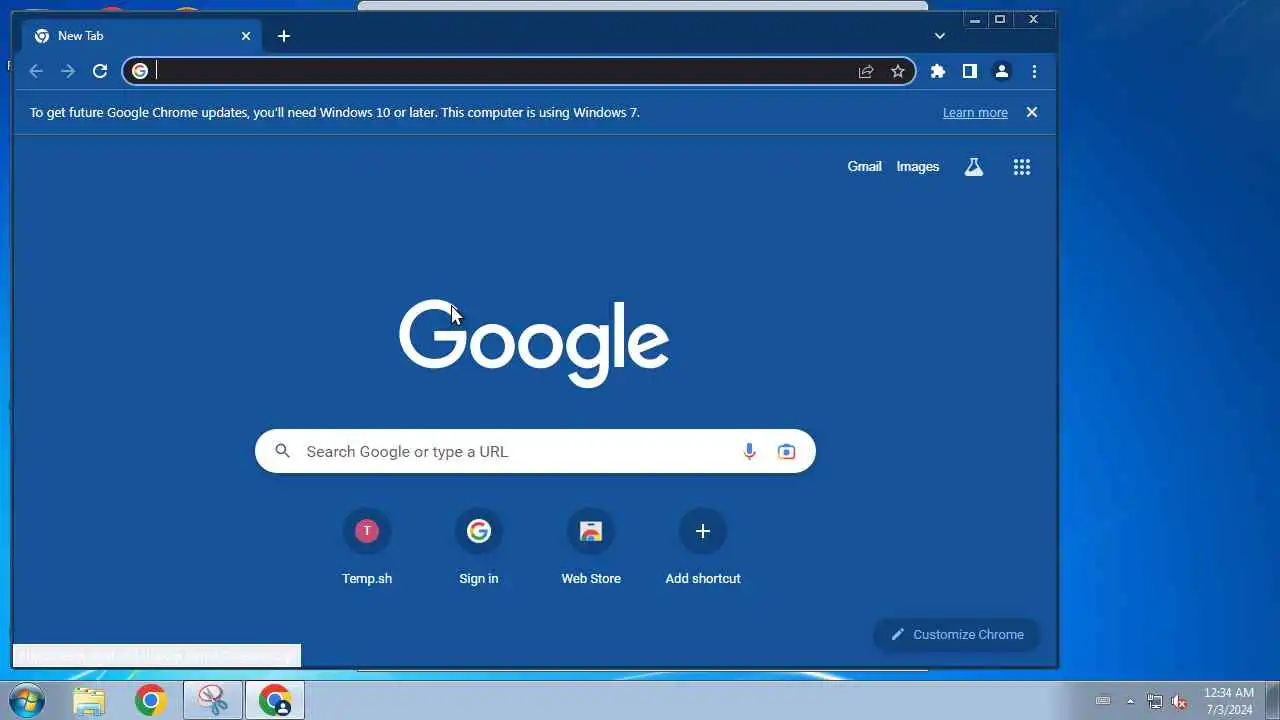Click the Show desktop strip
The image size is (1280, 720).
tap(1272, 701)
